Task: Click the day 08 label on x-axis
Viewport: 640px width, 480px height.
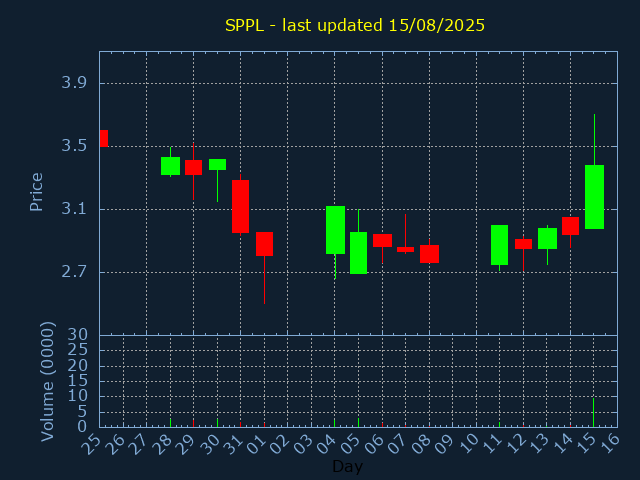Action: 421,444
